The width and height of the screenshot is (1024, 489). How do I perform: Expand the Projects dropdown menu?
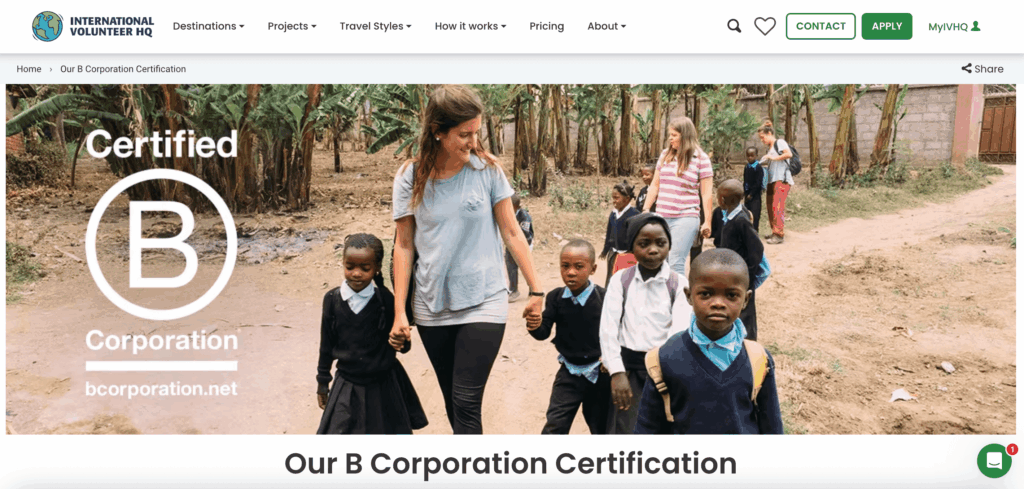(x=292, y=26)
